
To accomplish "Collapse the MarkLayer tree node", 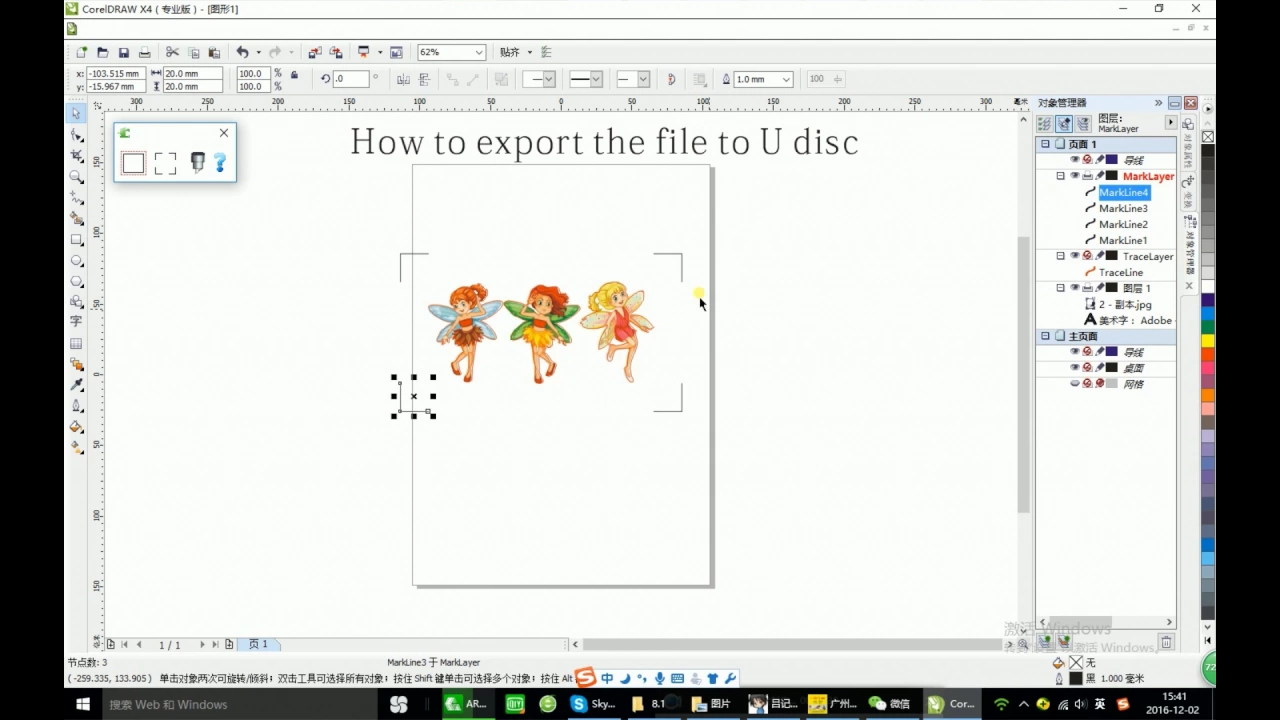I will (x=1060, y=176).
